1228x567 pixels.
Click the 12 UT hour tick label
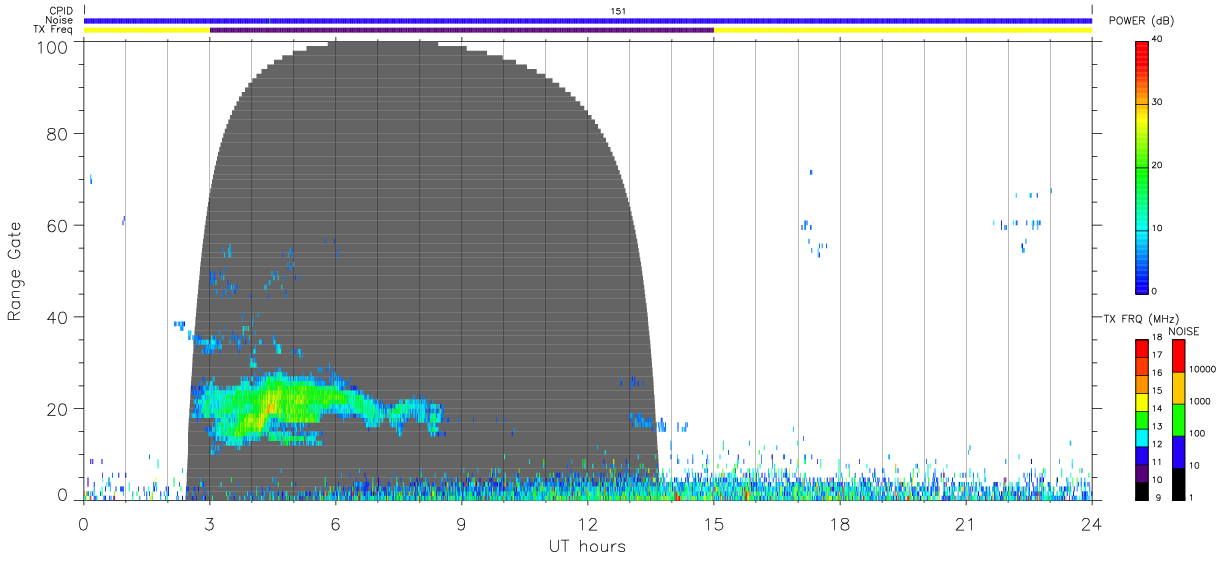pyautogui.click(x=588, y=524)
